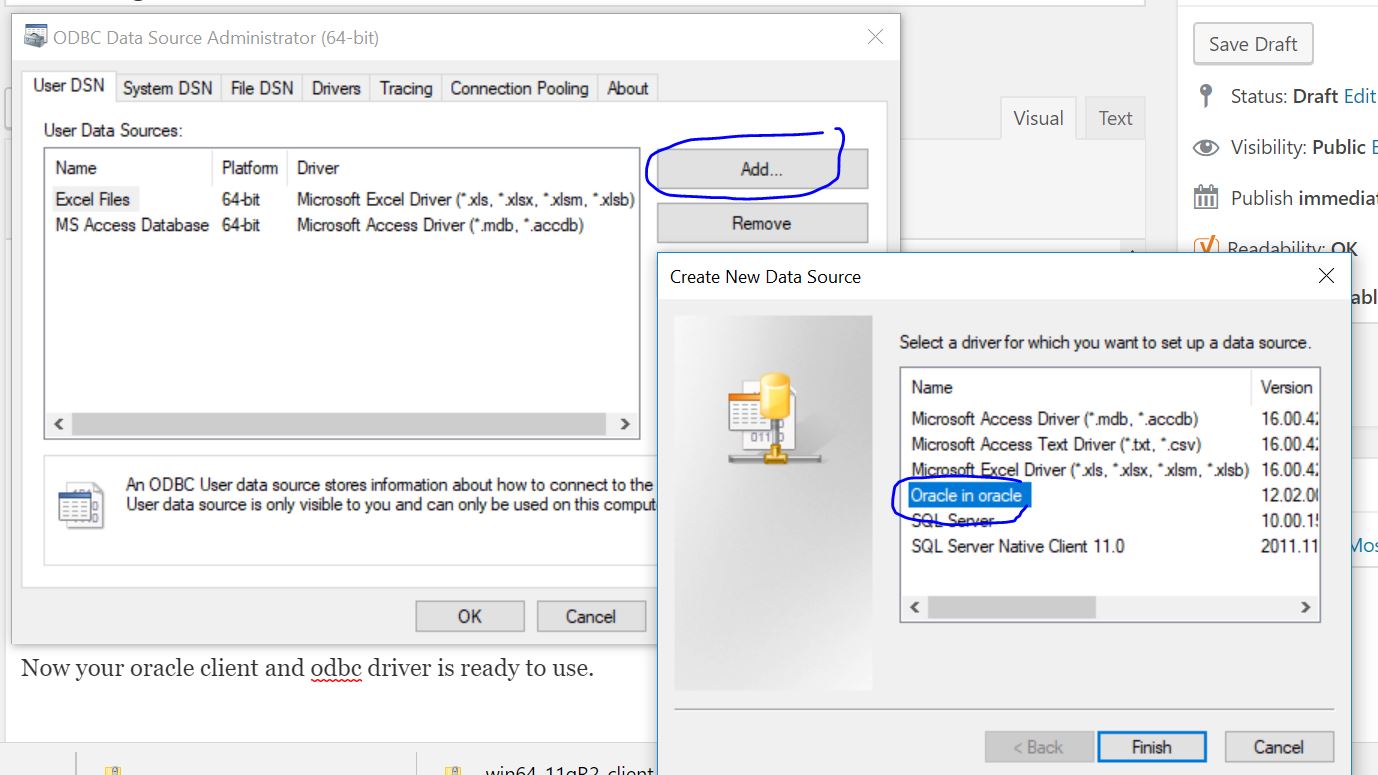The image size is (1378, 775).
Task: Click driver list scroll left arrow
Action: pos(914,607)
